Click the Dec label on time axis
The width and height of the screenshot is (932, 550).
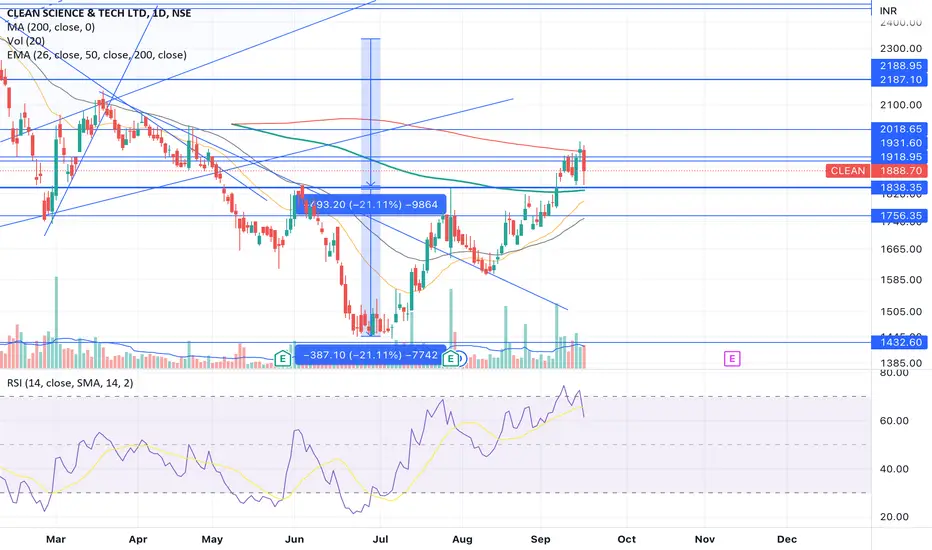point(786,539)
